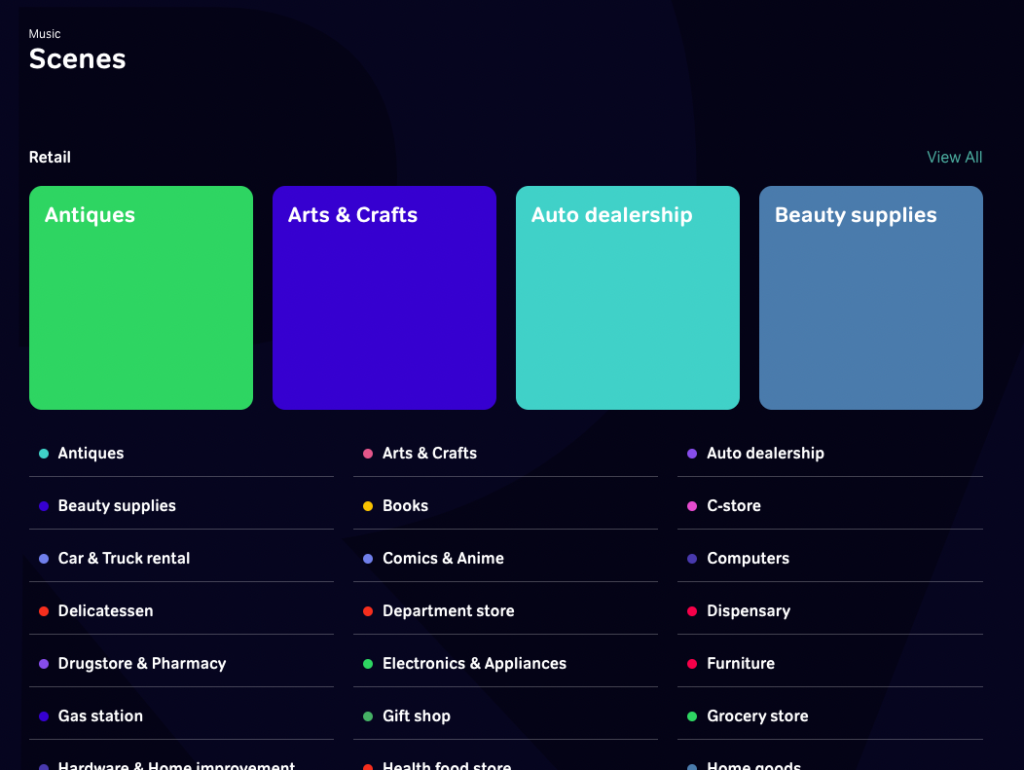1024x770 pixels.
Task: Click the Music breadcrumb above Scenes
Action: (44, 34)
